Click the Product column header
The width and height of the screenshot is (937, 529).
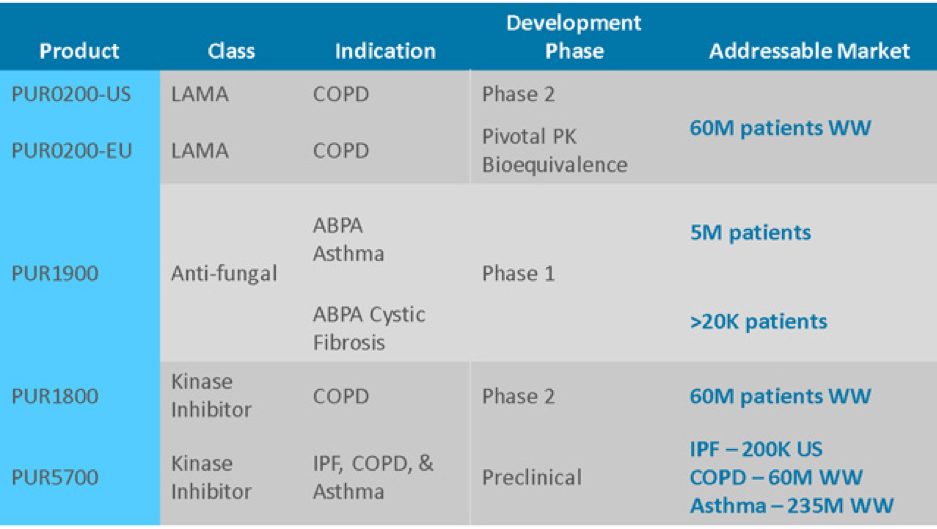[79, 51]
